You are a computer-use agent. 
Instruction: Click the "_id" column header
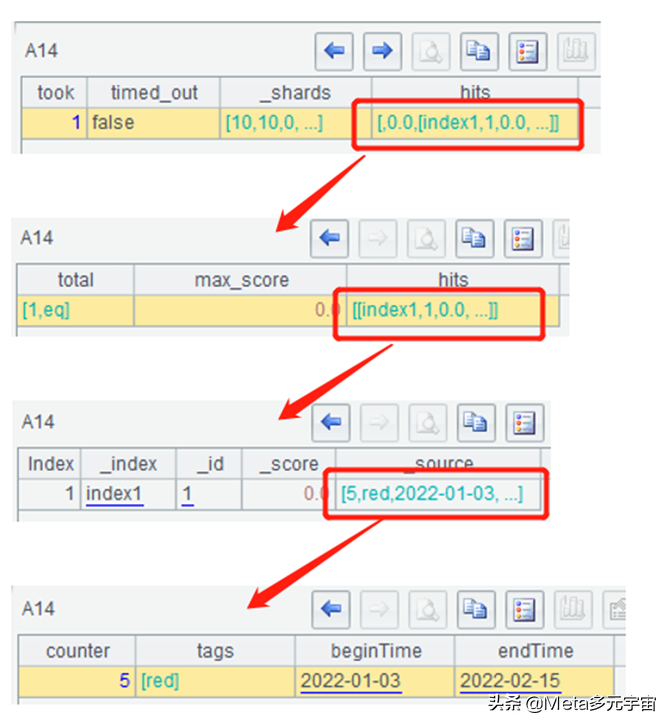coord(209,464)
